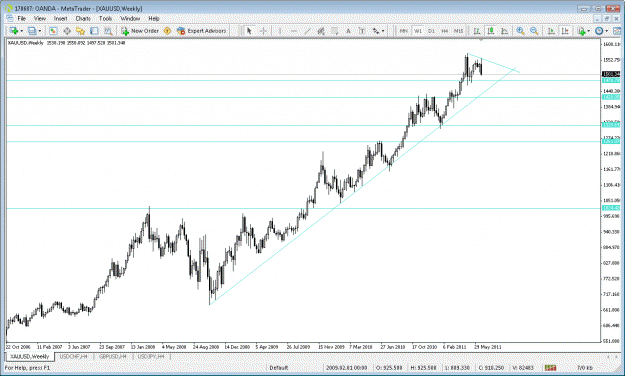This screenshot has height=376, width=625.
Task: Toggle the Market Watch window icon
Action: (53, 31)
